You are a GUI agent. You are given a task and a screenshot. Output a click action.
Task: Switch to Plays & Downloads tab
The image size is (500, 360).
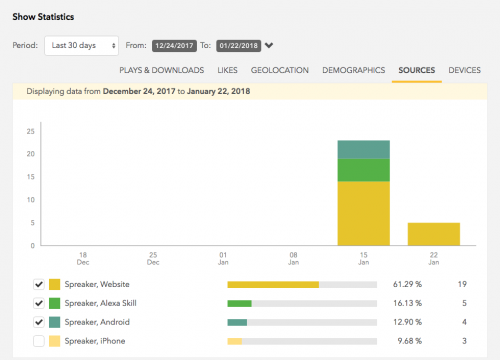(x=162, y=70)
